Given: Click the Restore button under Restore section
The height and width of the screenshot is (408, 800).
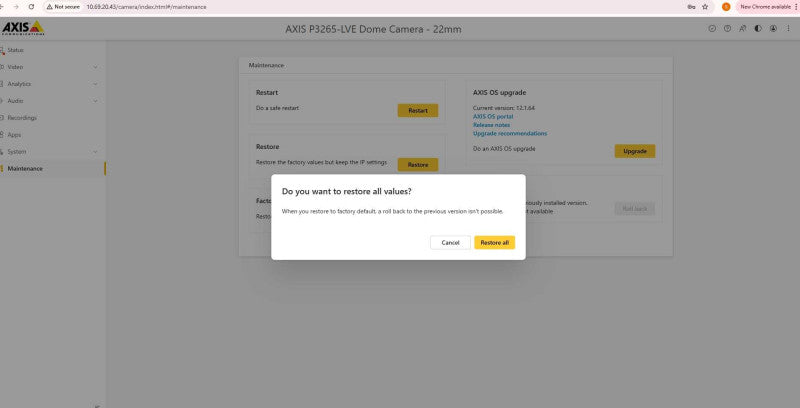Looking at the screenshot, I should pos(418,165).
